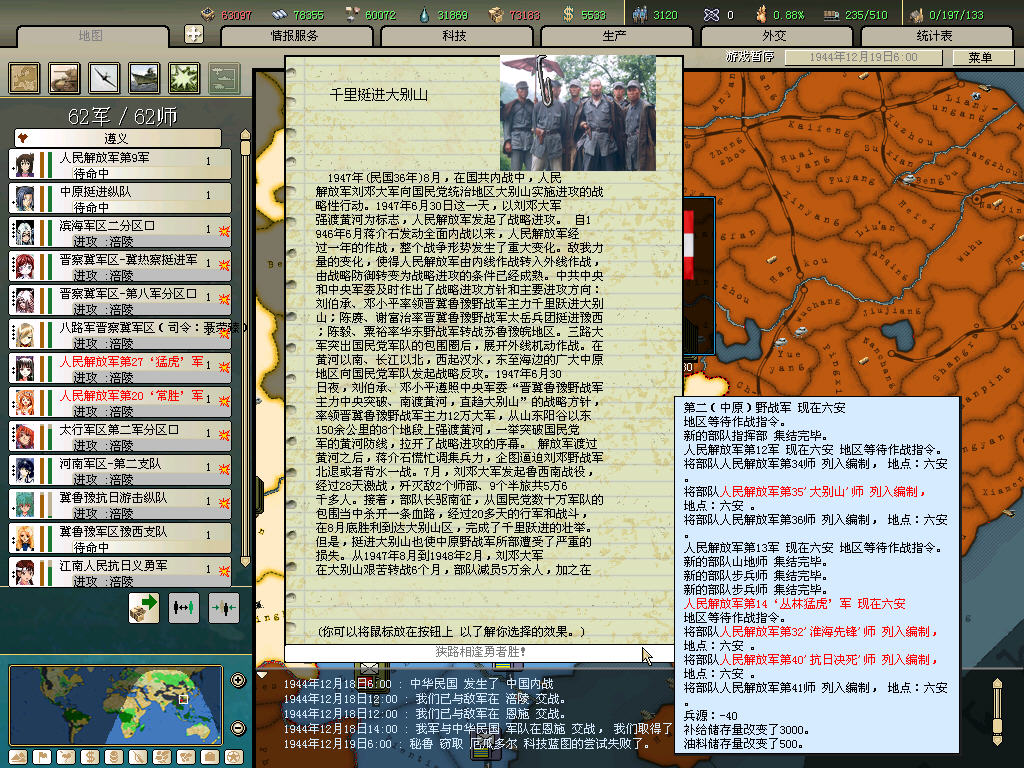This screenshot has width=1024, height=768.
Task: Click scroll-up arrow of unit list
Action: point(246,135)
